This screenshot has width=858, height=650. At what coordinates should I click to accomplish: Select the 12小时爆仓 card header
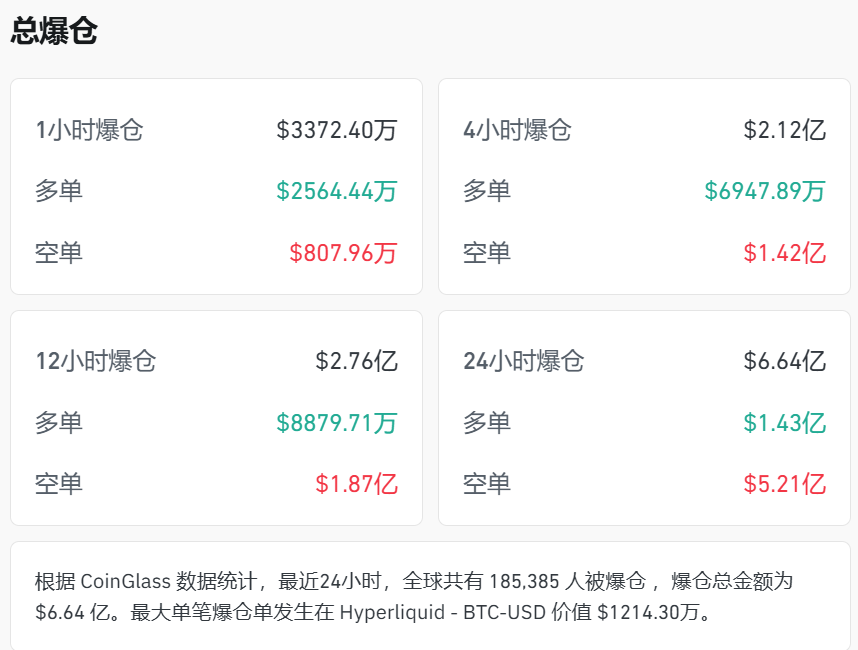pyautogui.click(x=99, y=361)
